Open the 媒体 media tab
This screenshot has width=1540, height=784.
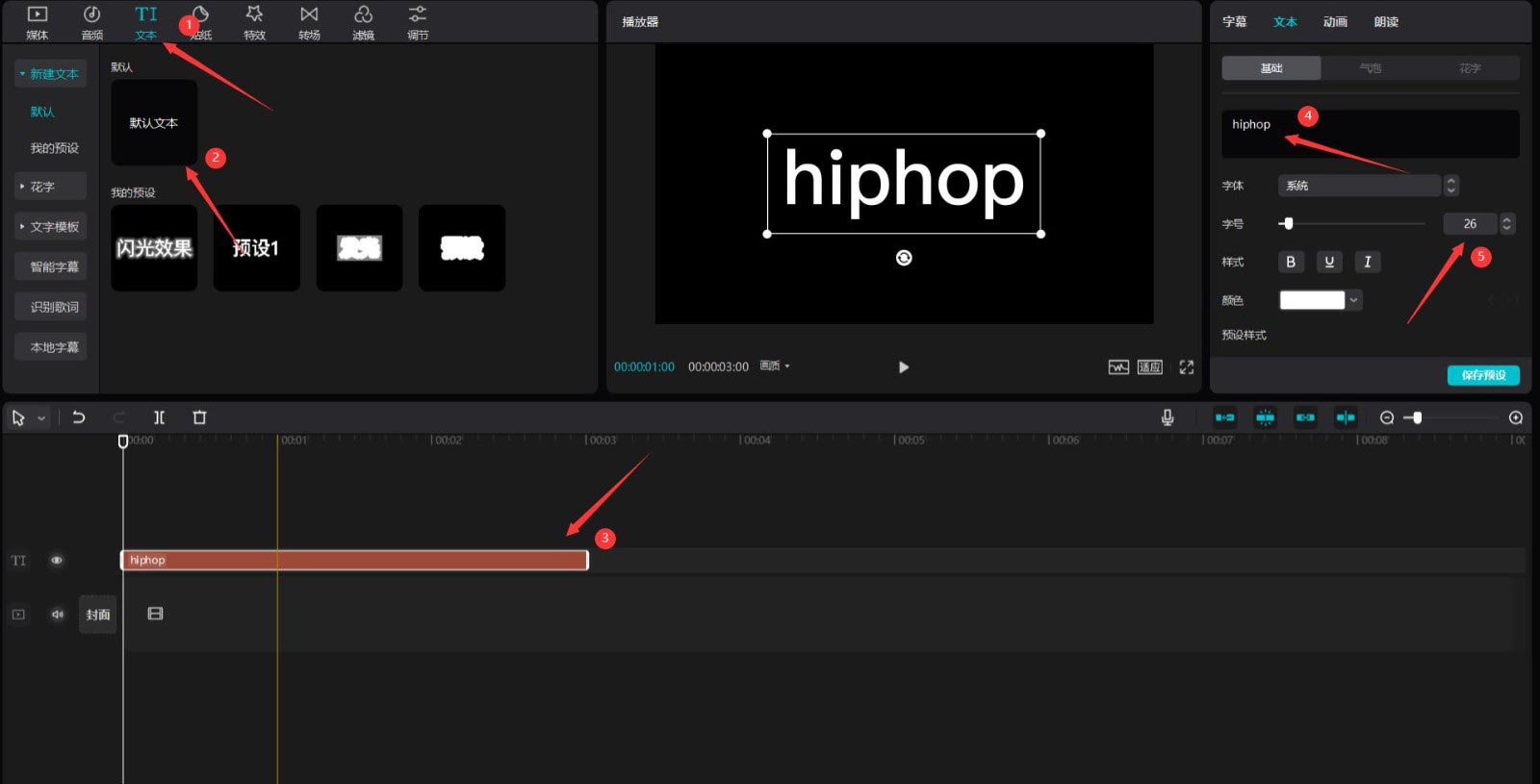[x=38, y=22]
